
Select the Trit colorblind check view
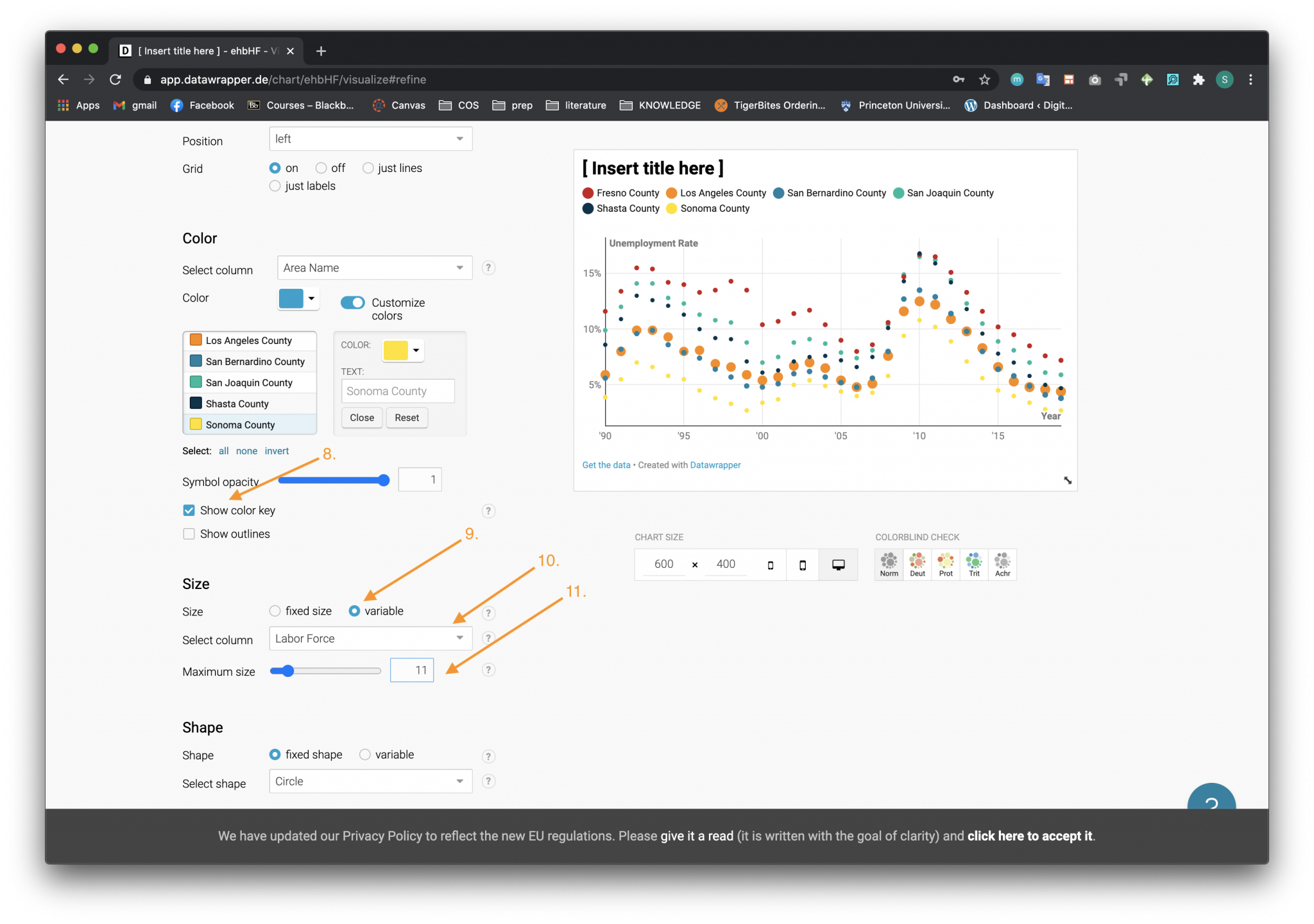tap(974, 564)
